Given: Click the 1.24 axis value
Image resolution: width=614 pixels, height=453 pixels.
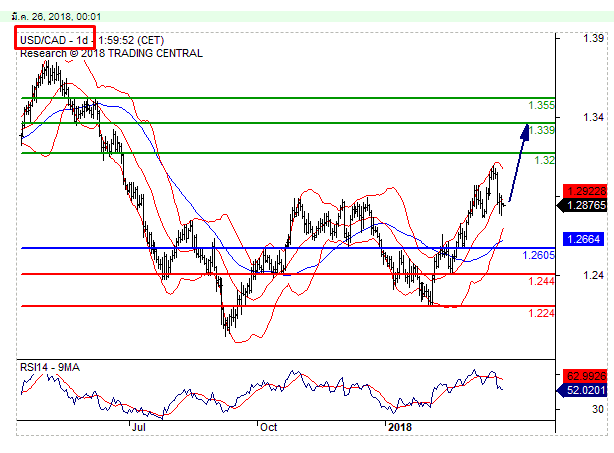Looking at the screenshot, I should [593, 275].
